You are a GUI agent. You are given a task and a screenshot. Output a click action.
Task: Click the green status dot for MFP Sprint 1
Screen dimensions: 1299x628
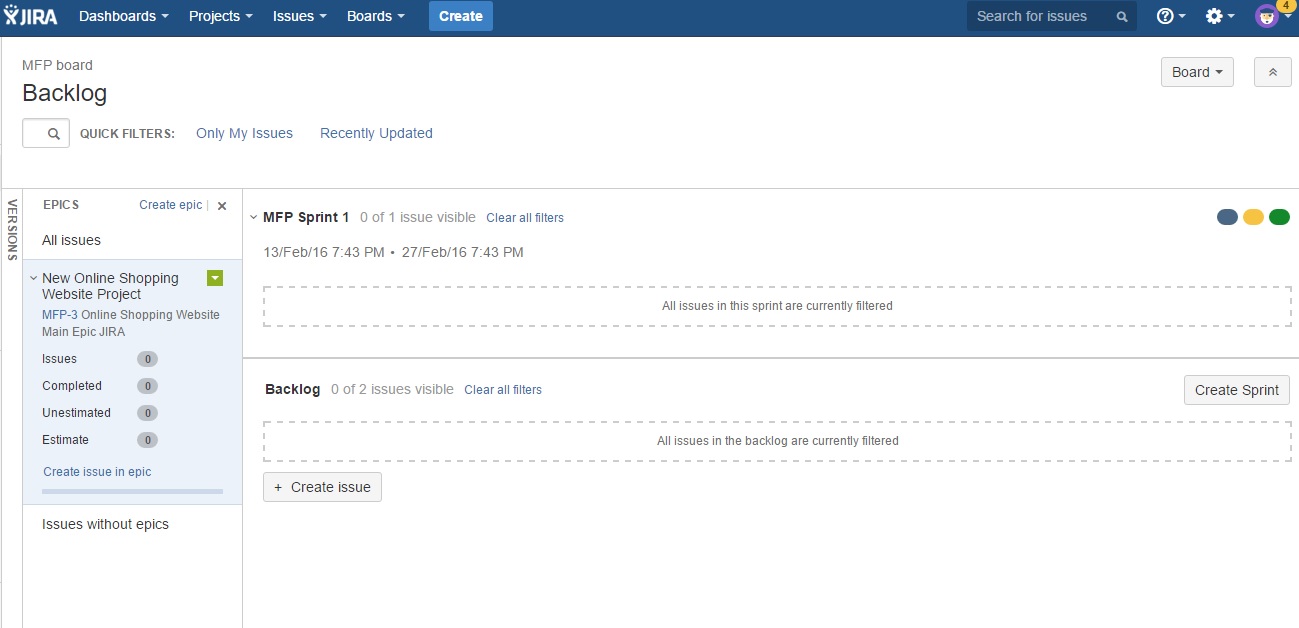click(x=1279, y=216)
